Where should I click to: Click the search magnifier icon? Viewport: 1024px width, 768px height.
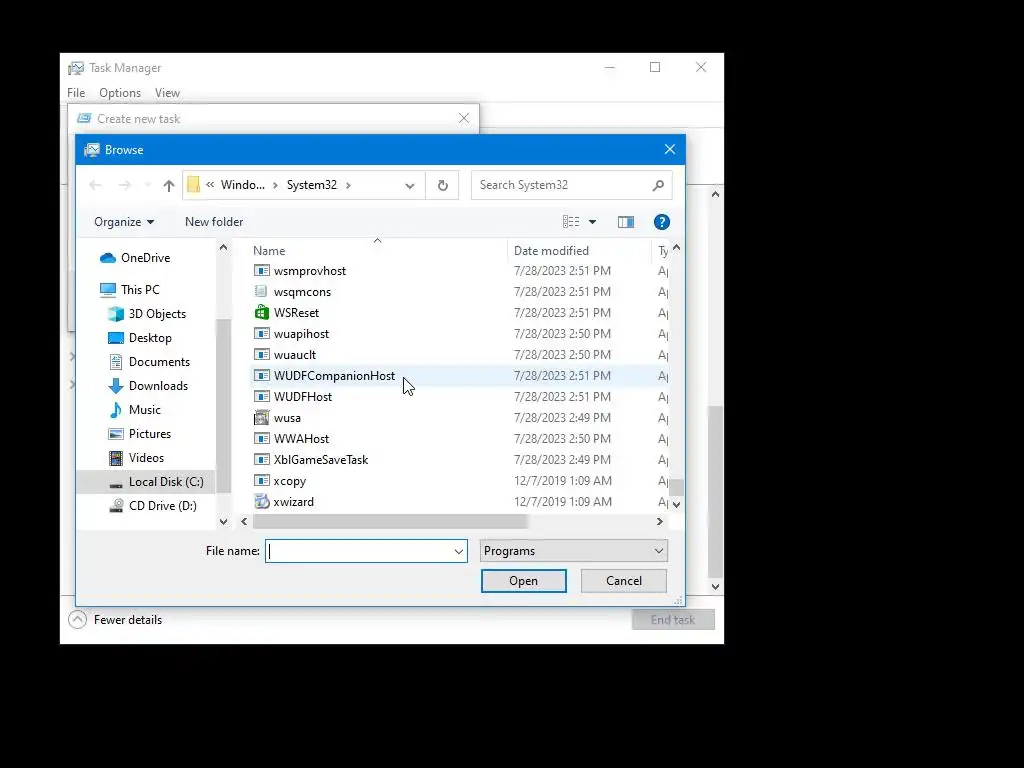(658, 185)
